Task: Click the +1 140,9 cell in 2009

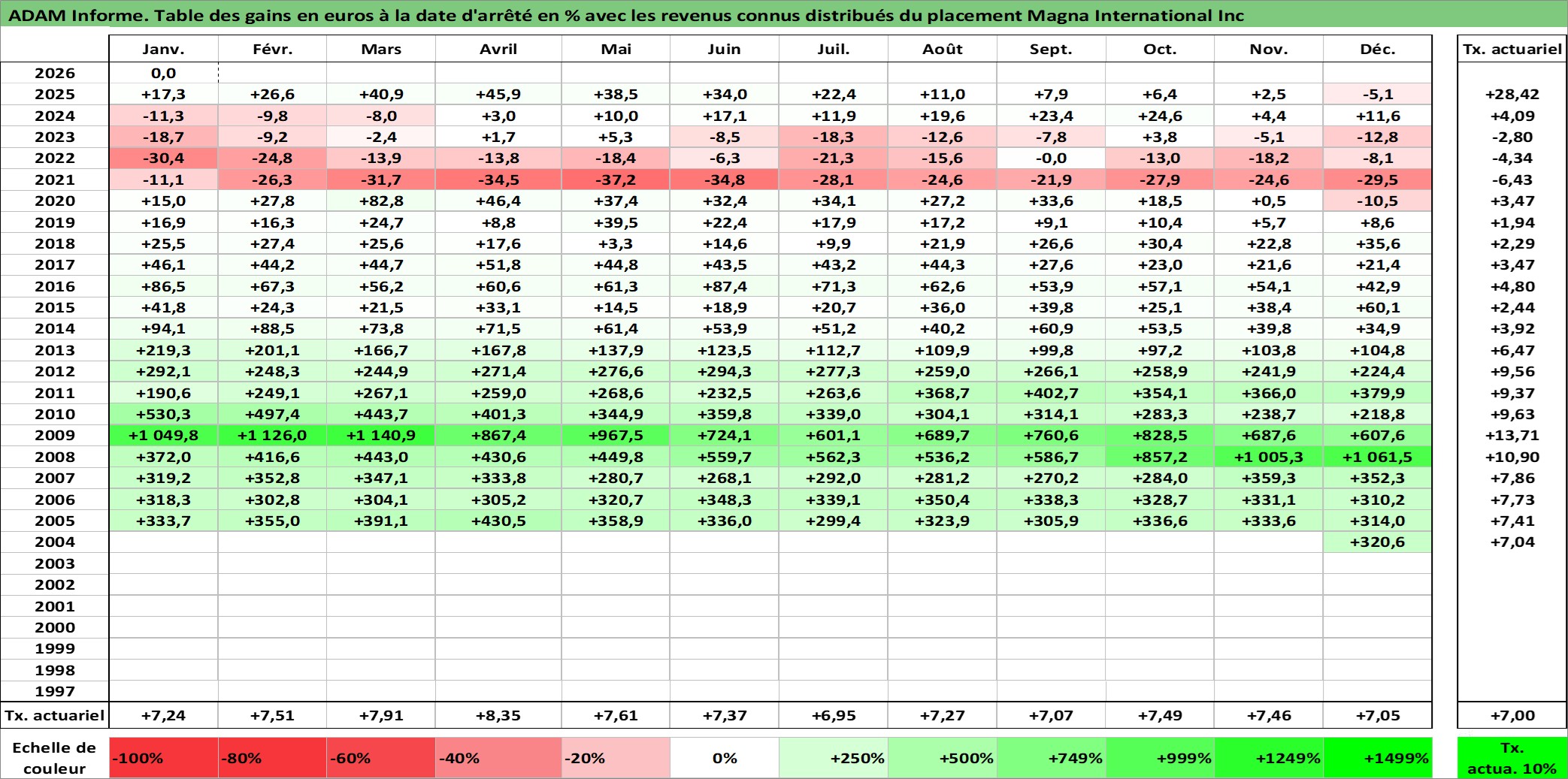Action: tap(380, 435)
